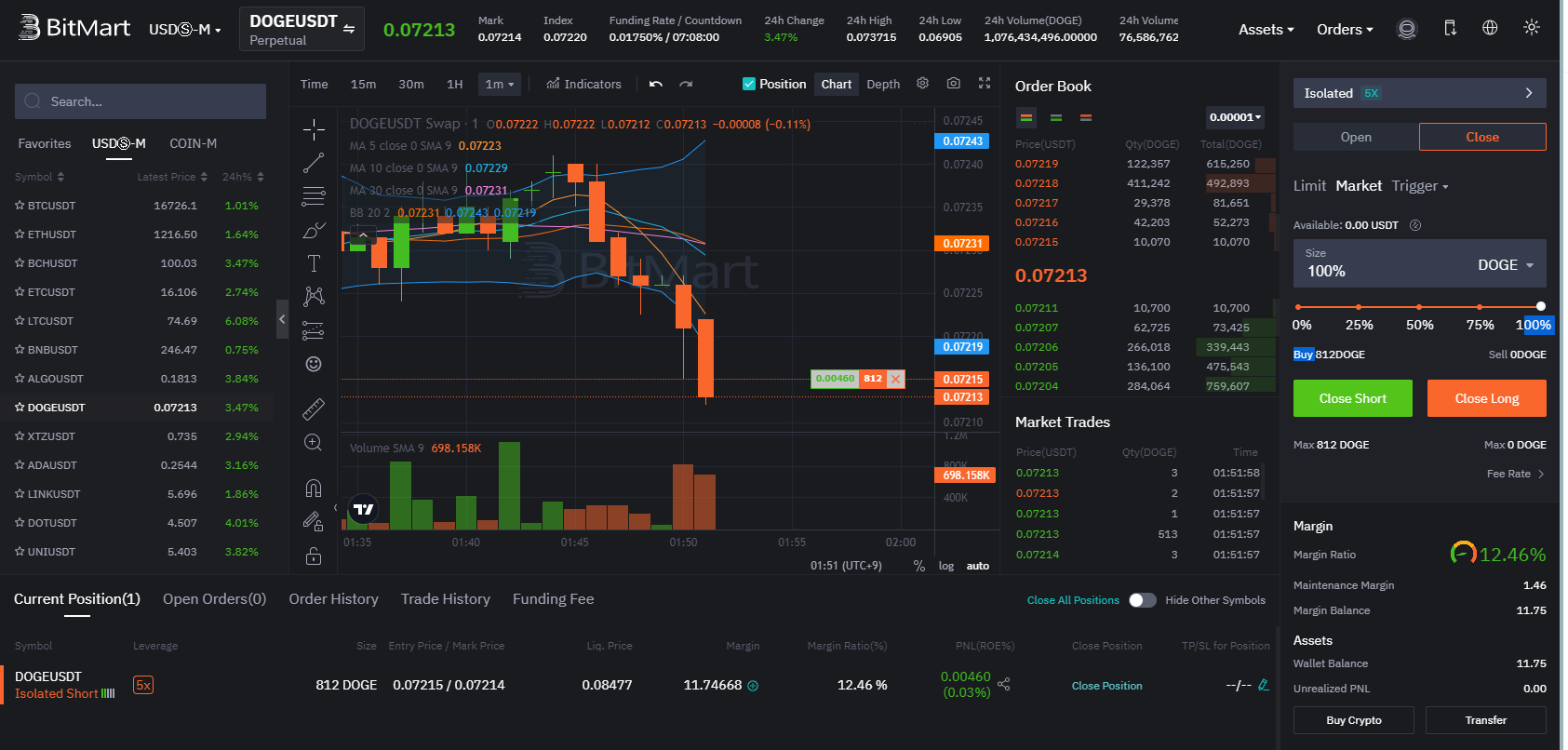Screen dimensions: 1568x750
Task: Favorite BTCUSDT with its star
Action: [x=20, y=206]
